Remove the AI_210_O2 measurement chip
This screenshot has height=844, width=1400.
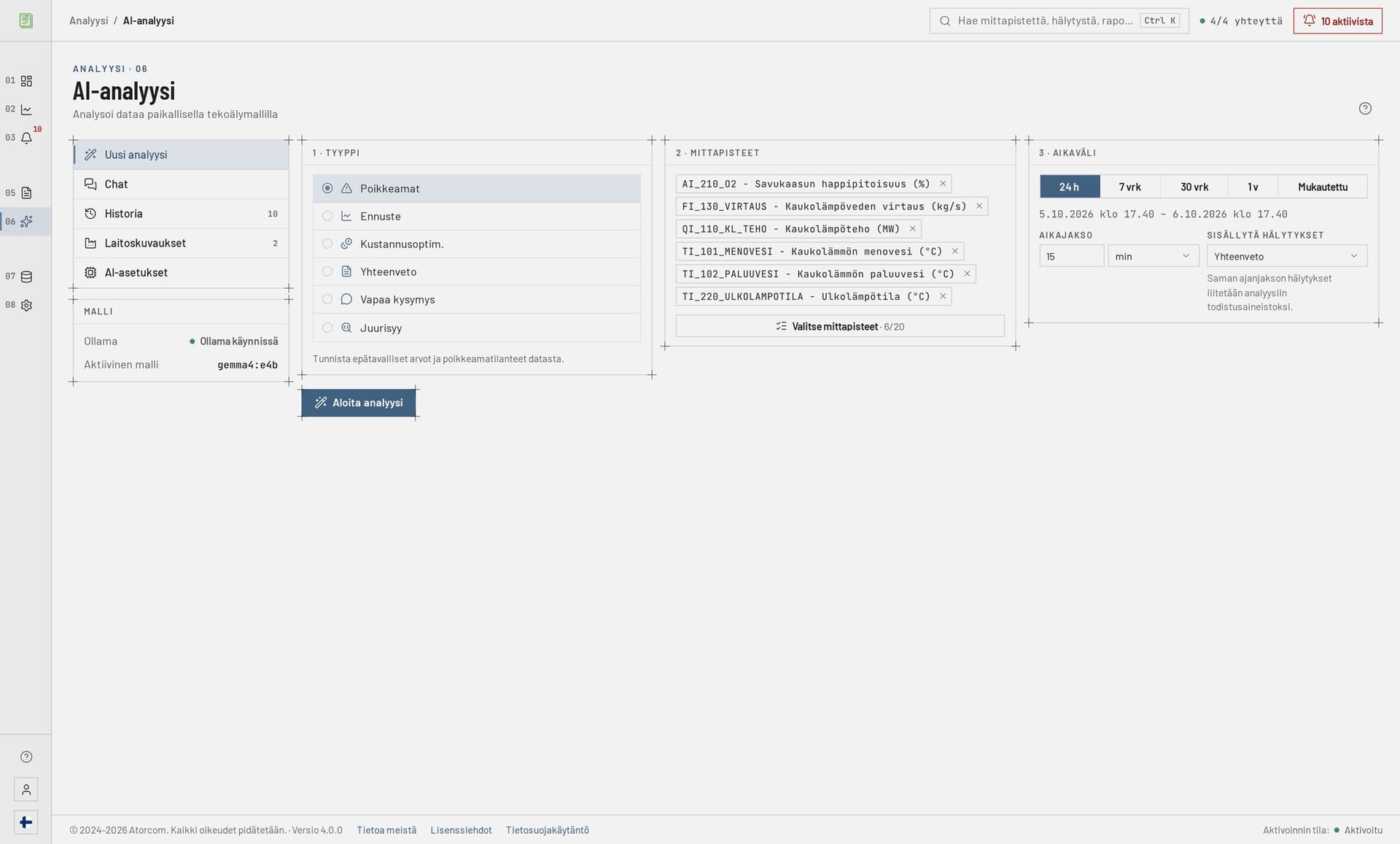coord(942,184)
